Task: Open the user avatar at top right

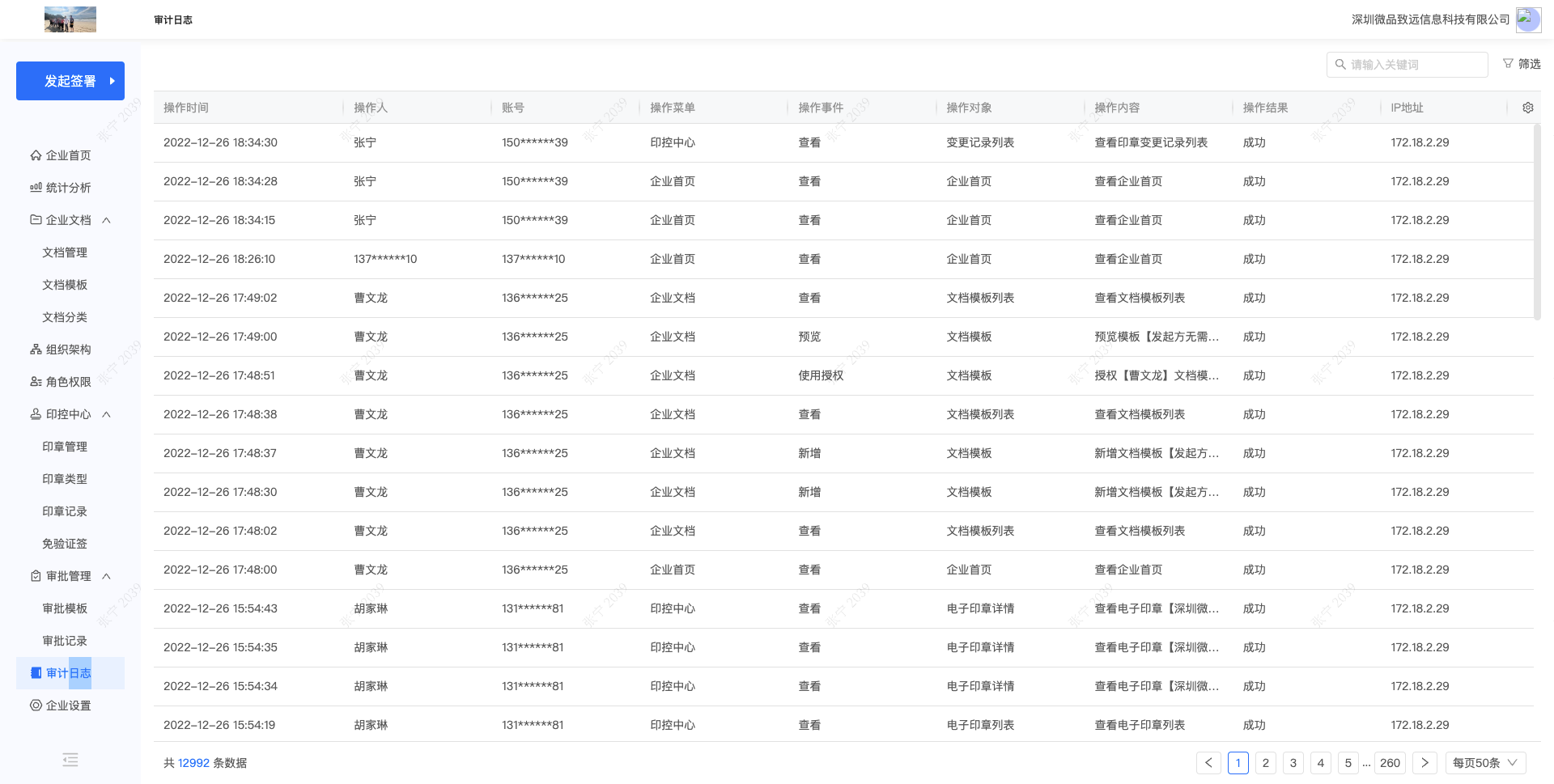Action: (1528, 19)
